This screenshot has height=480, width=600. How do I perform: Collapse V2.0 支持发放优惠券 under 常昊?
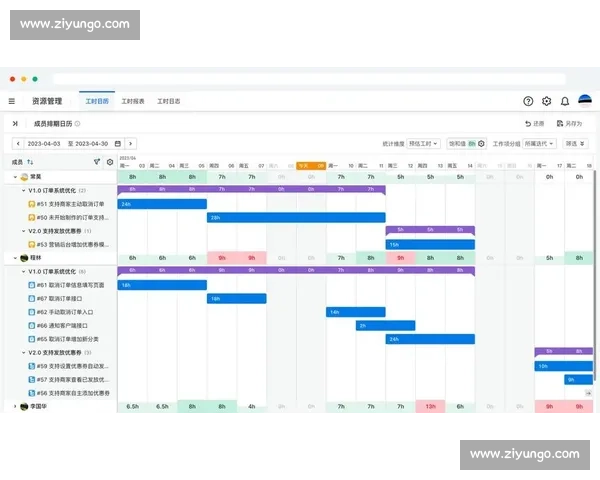click(x=23, y=231)
